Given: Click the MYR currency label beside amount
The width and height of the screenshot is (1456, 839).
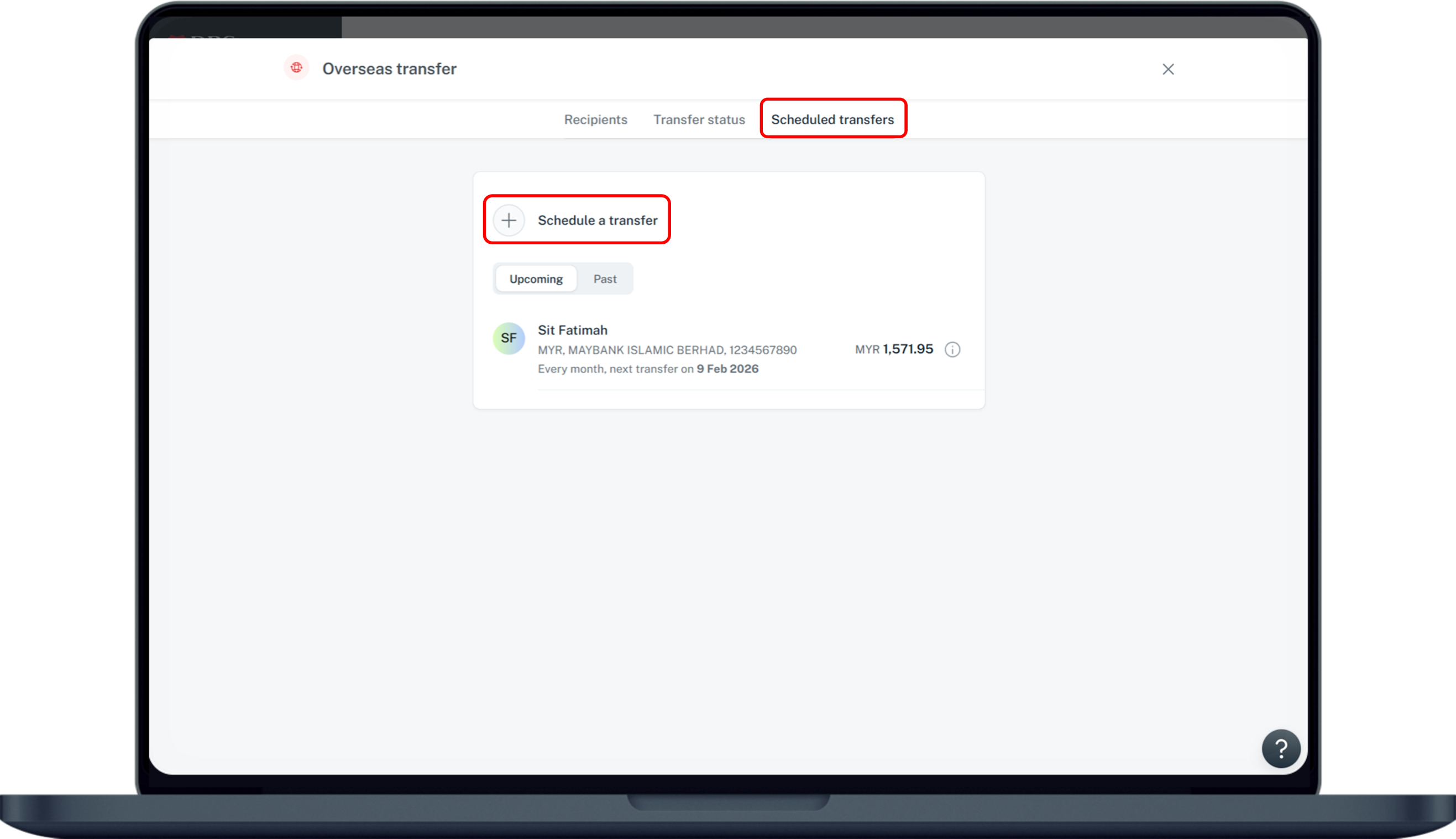Looking at the screenshot, I should pyautogui.click(x=867, y=349).
